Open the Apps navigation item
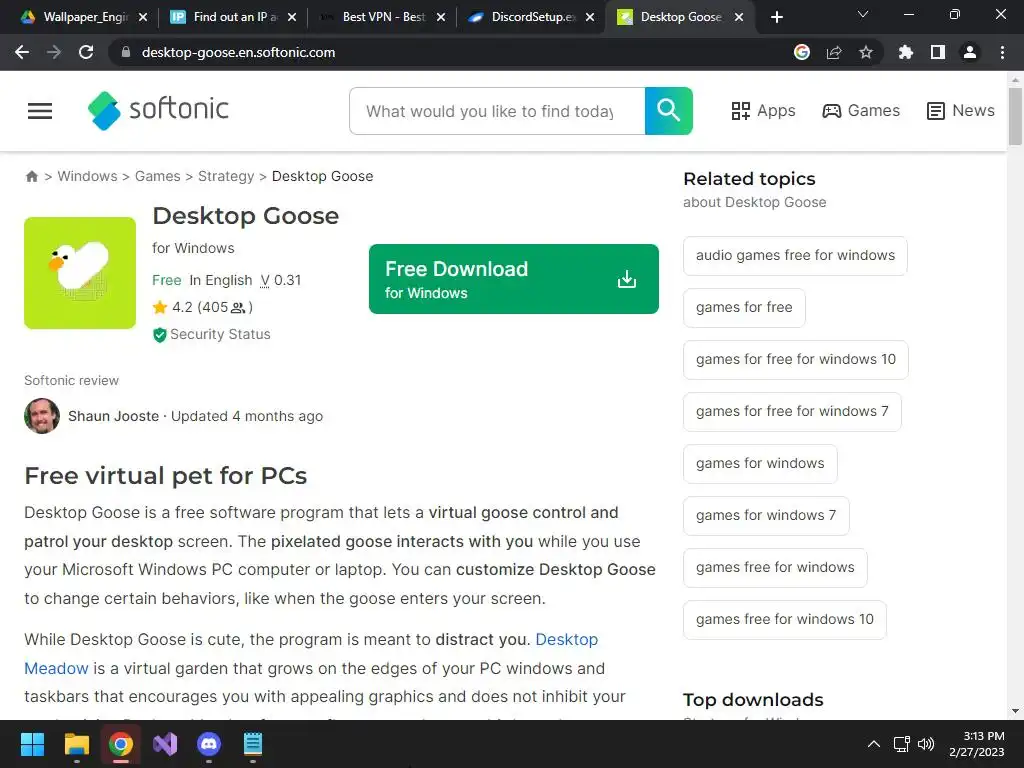Image resolution: width=1024 pixels, height=768 pixels. pos(763,111)
